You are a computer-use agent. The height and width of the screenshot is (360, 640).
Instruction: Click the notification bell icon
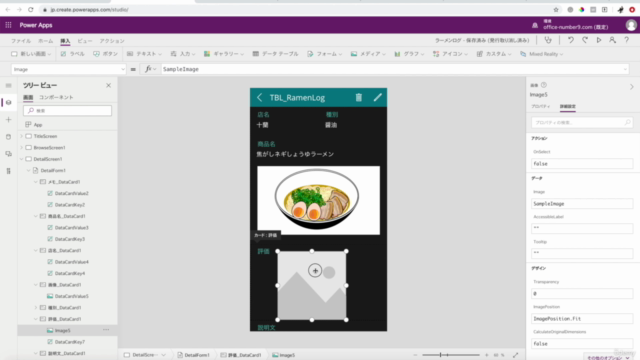535,25
